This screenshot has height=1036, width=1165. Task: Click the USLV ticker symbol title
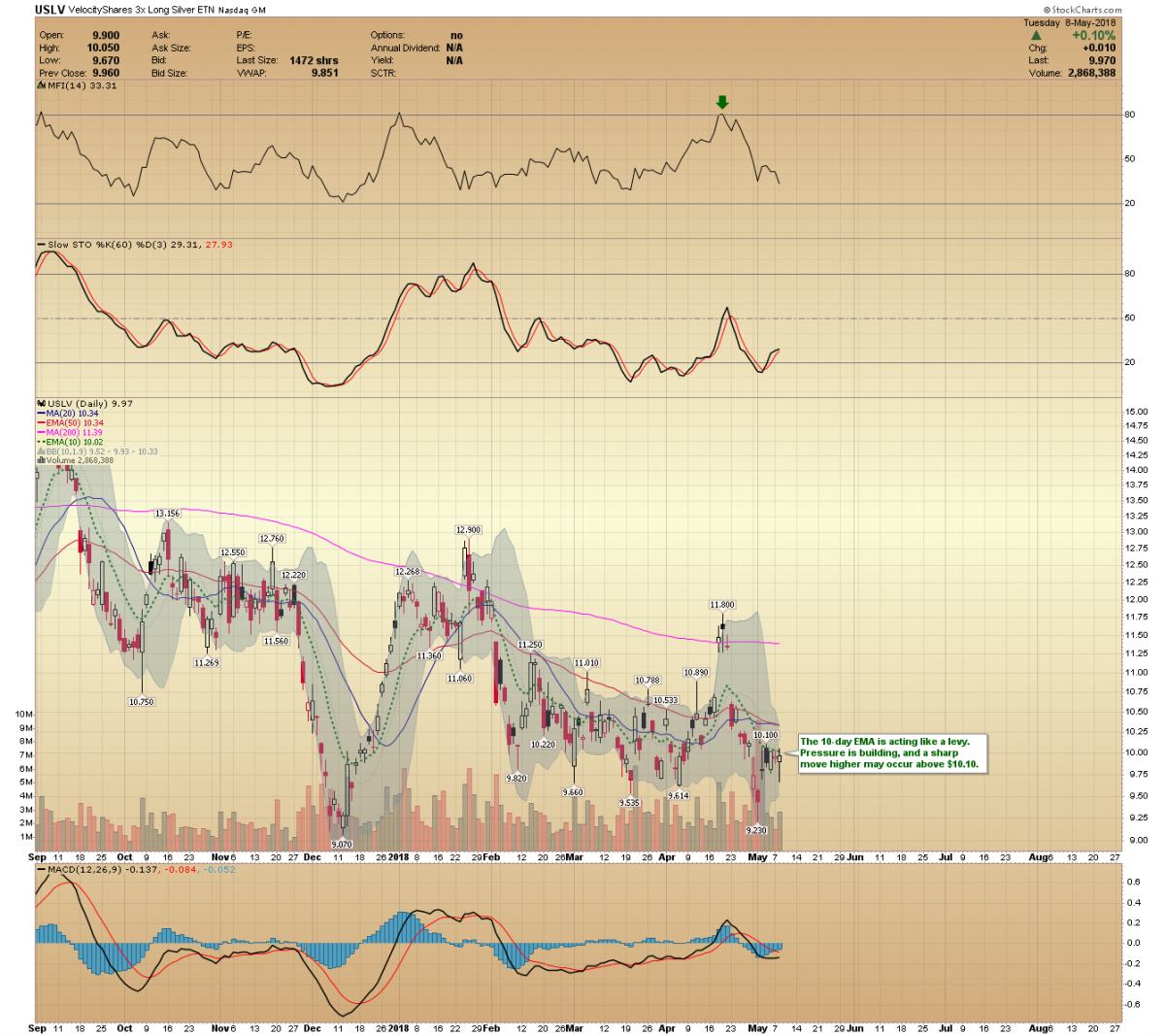[x=50, y=10]
